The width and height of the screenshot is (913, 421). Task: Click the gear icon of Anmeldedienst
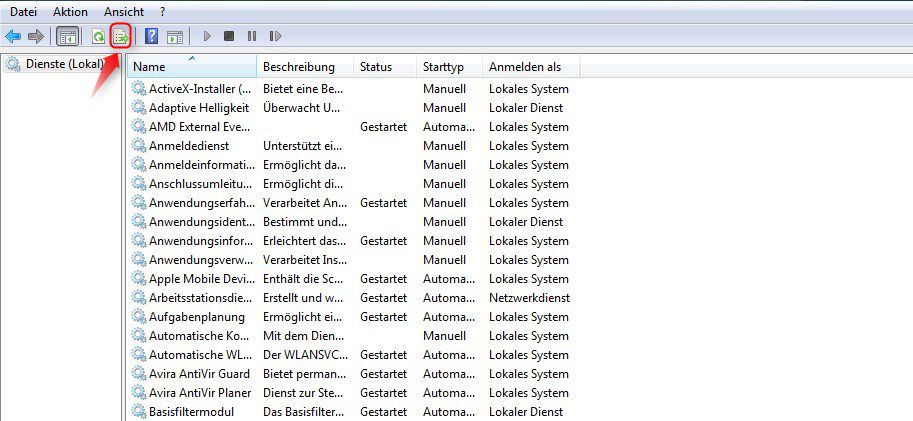click(139, 146)
